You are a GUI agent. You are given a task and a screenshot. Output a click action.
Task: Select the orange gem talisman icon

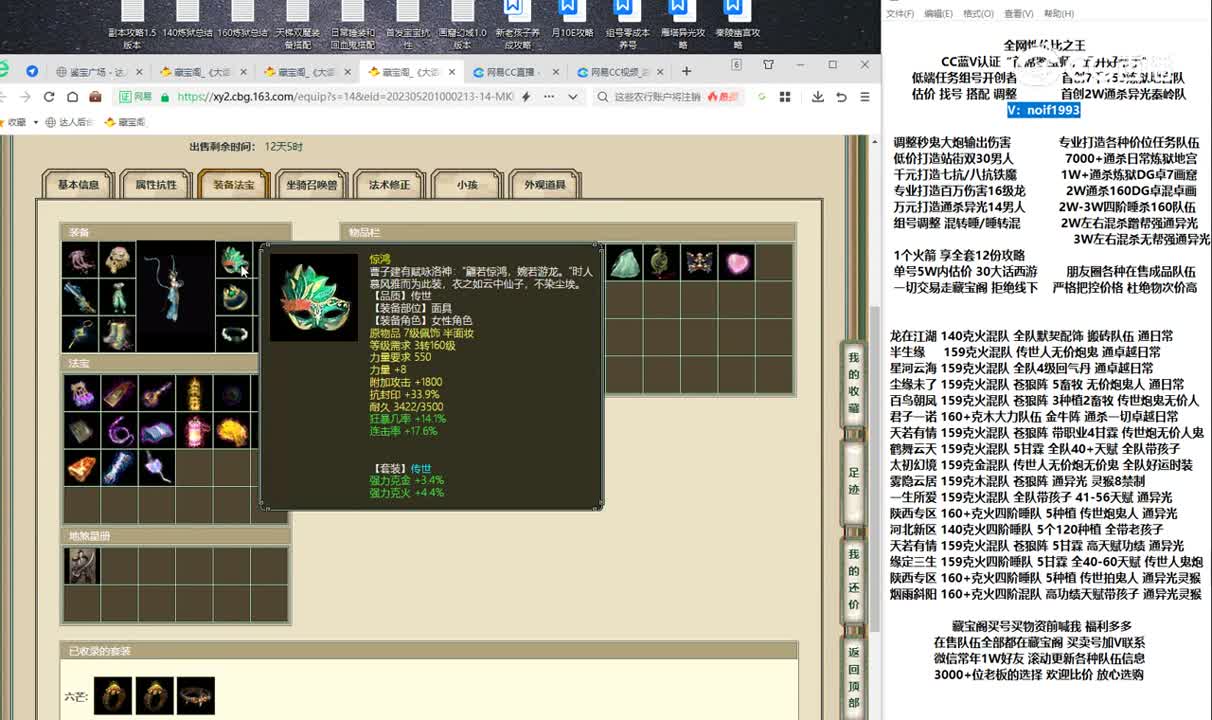tap(82, 467)
